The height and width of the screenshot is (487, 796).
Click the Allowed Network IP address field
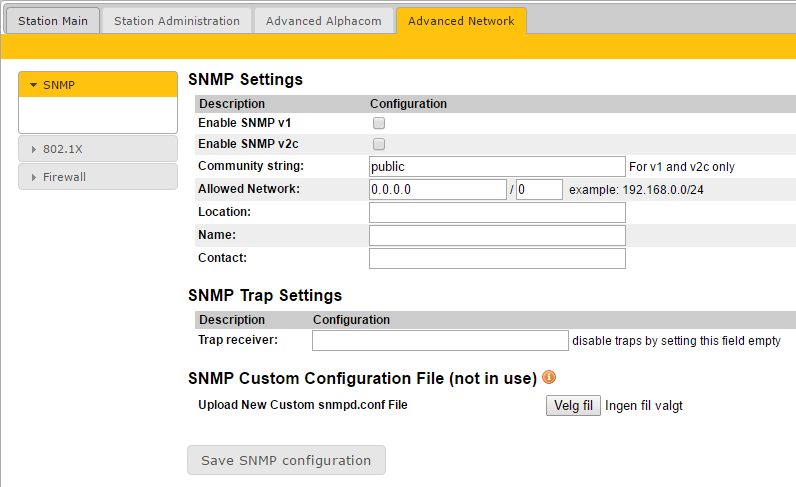coord(437,189)
